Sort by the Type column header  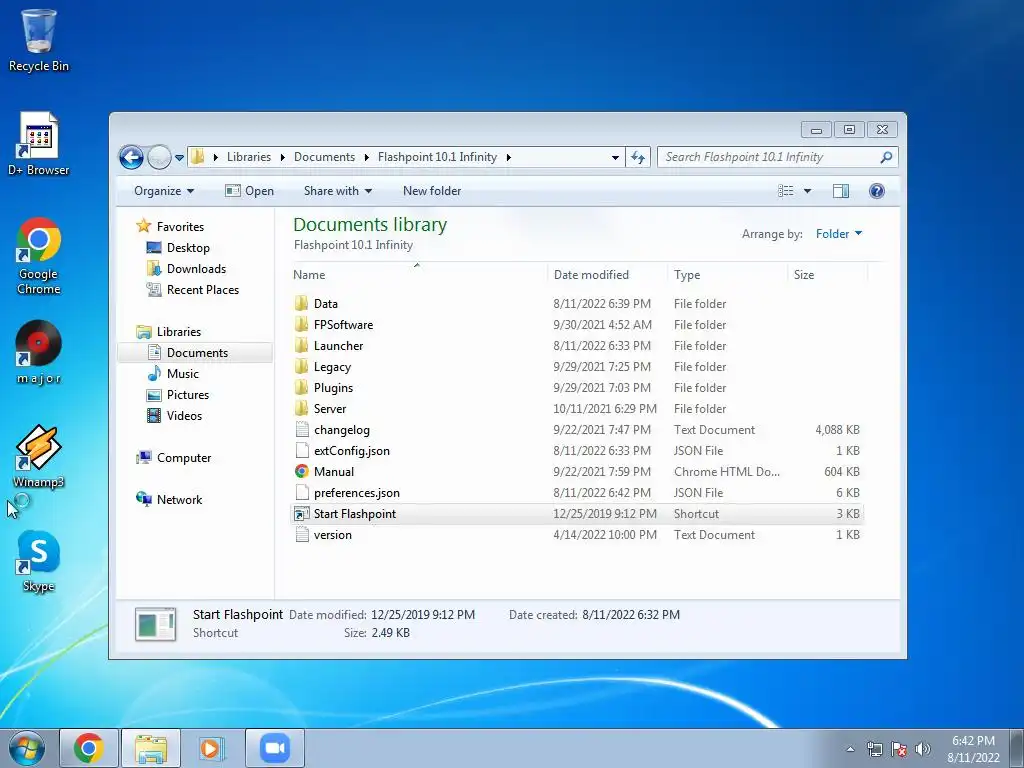coord(728,275)
